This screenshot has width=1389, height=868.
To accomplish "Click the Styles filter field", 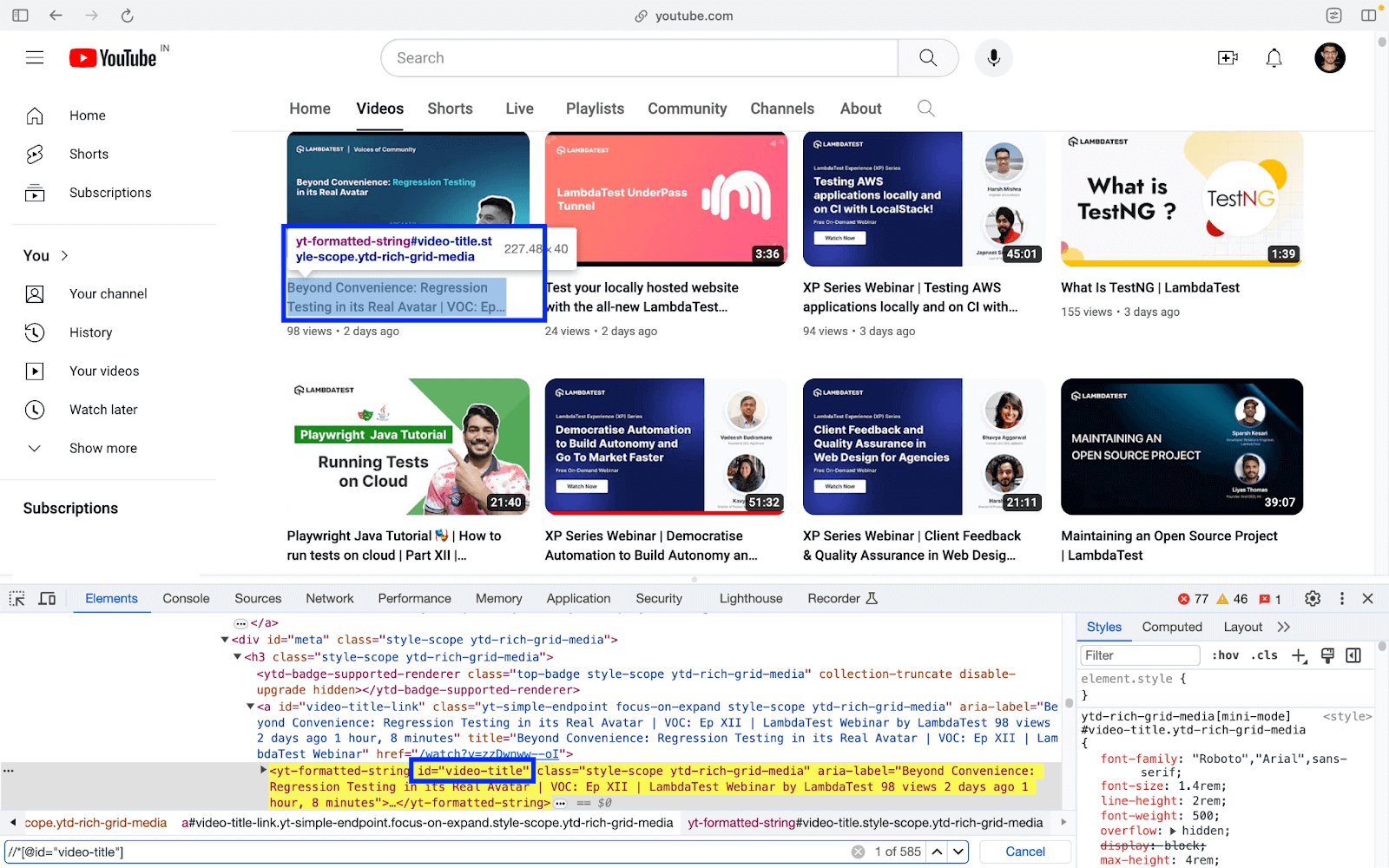I will 1140,656.
